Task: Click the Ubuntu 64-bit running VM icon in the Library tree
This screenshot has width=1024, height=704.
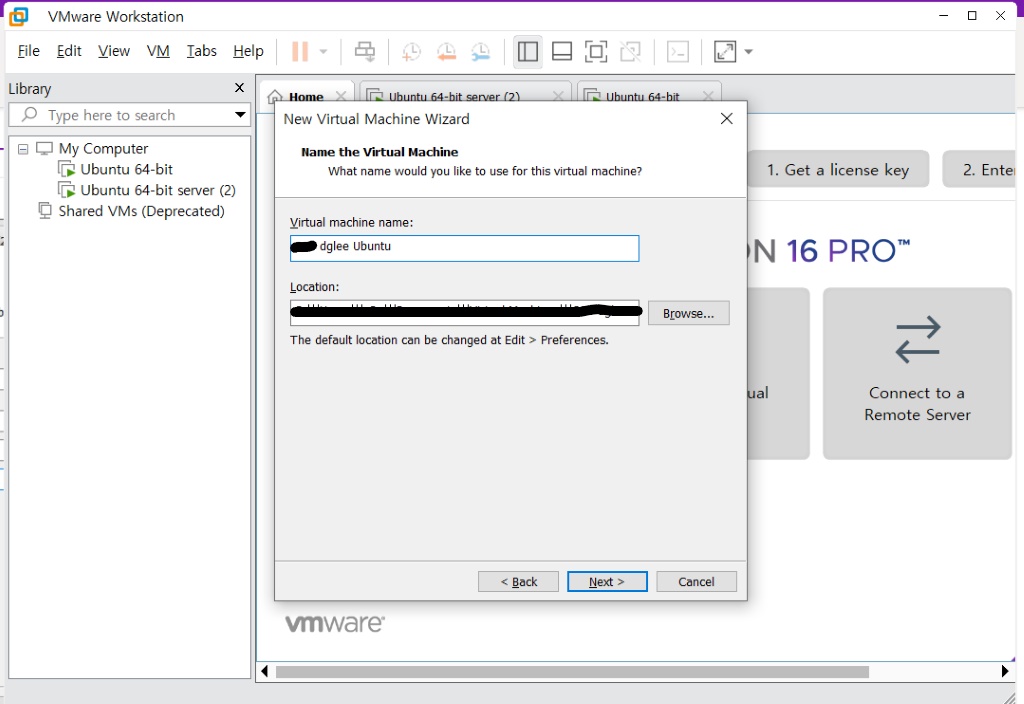Action: coord(67,170)
